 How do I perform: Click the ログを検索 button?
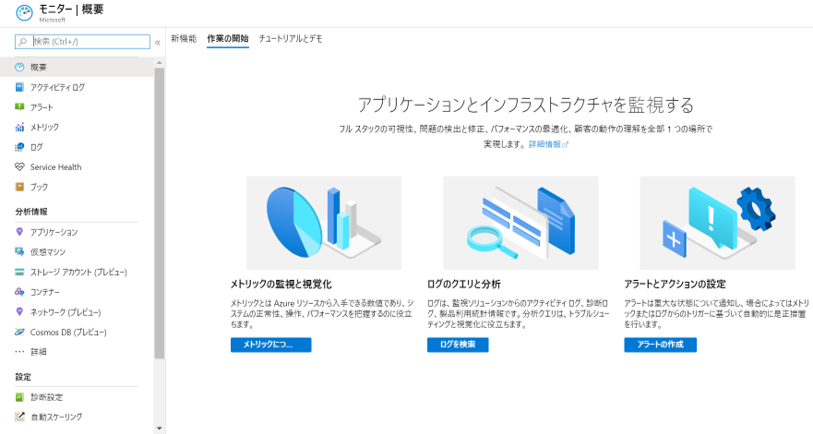(x=457, y=345)
